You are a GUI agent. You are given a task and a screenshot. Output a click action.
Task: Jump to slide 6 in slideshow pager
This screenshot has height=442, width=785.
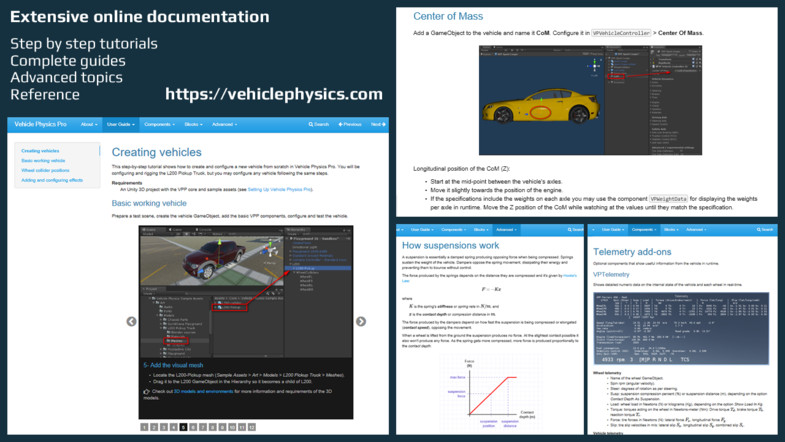click(193, 427)
